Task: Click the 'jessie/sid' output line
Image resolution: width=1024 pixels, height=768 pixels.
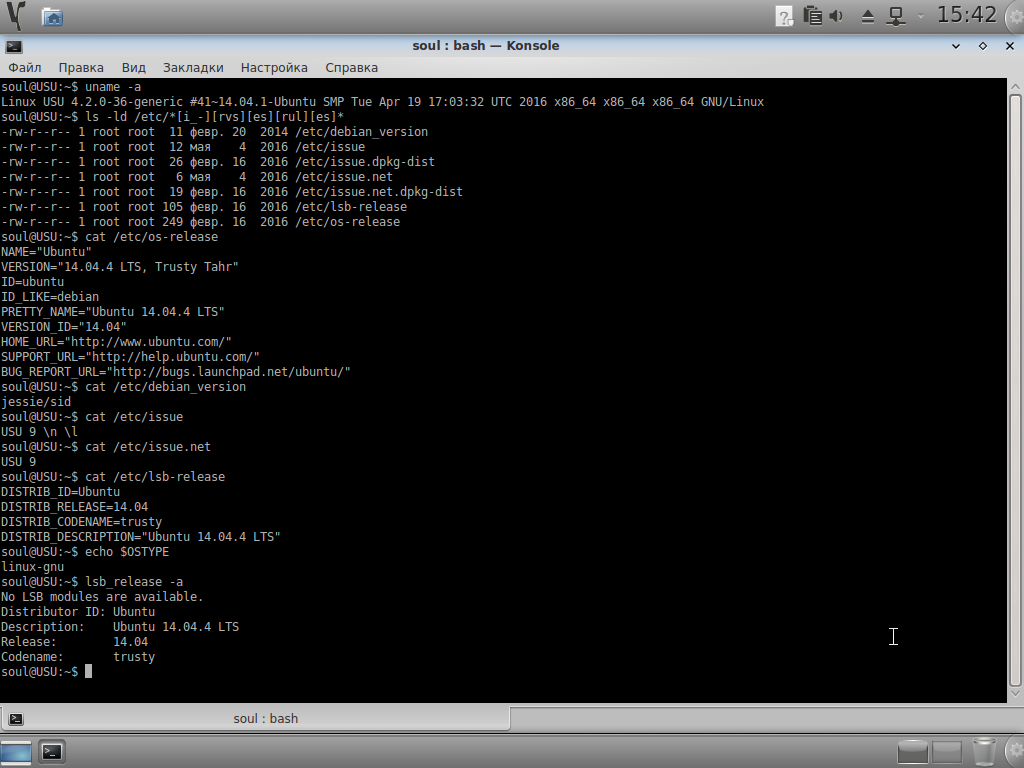Action: pyautogui.click(x=36, y=402)
